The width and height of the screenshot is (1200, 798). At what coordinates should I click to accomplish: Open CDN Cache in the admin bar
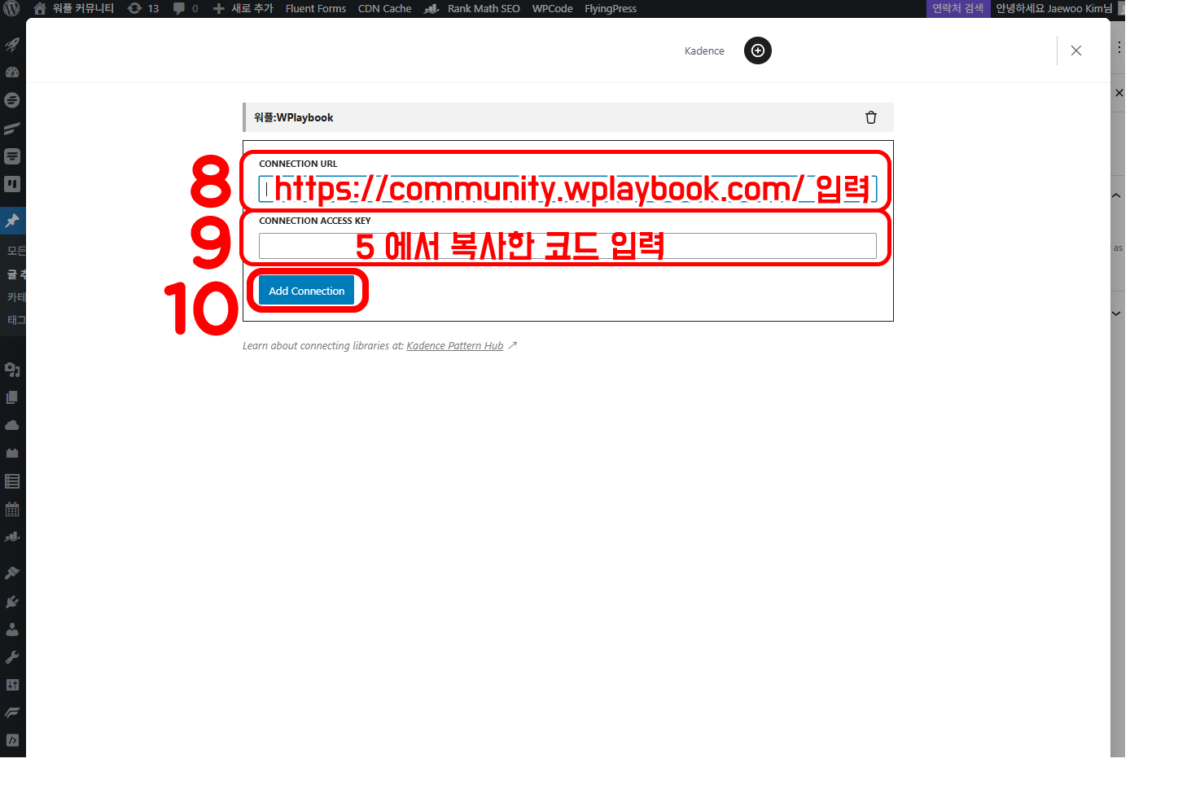click(x=384, y=8)
